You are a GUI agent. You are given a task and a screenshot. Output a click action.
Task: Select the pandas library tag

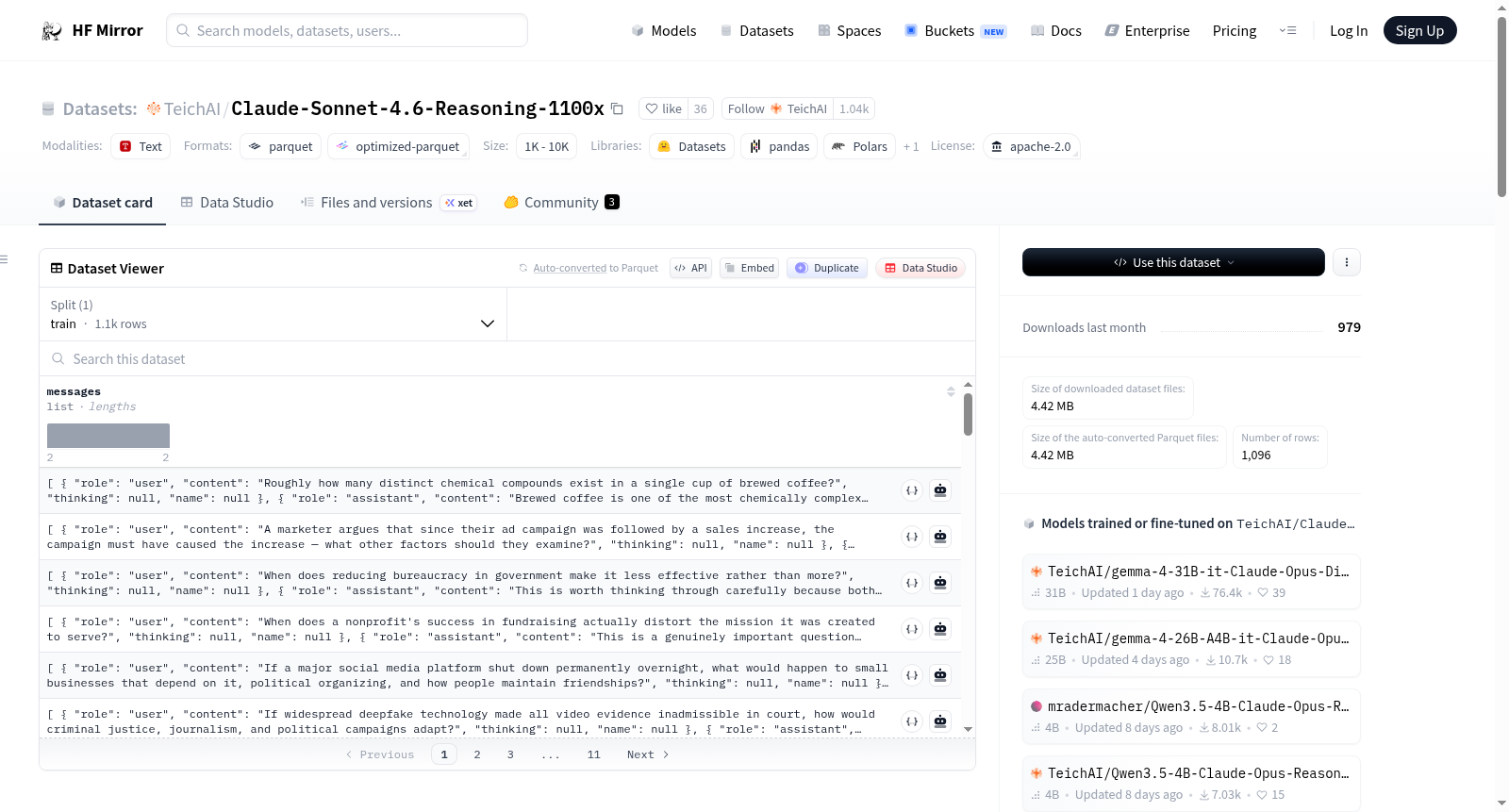pos(779,146)
